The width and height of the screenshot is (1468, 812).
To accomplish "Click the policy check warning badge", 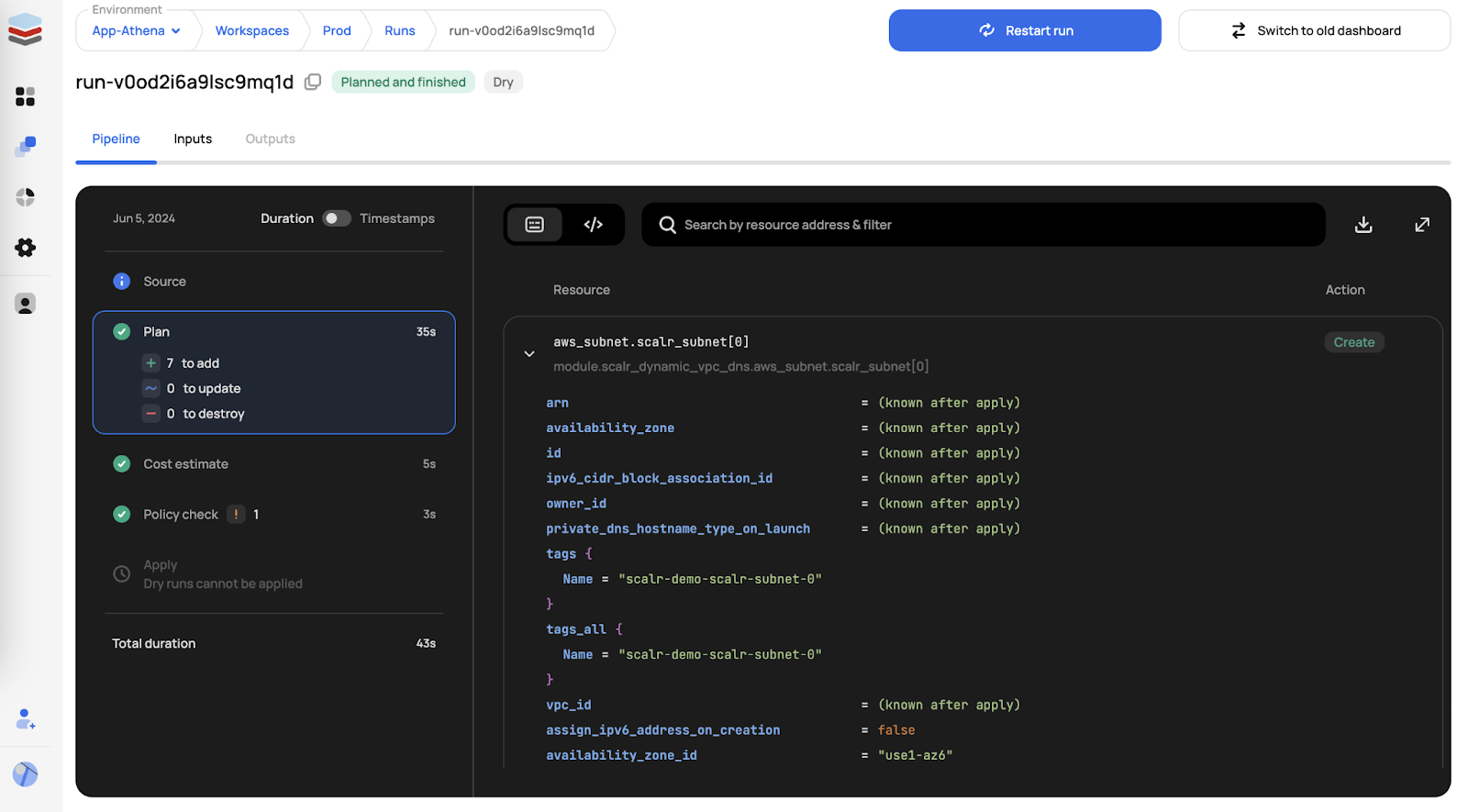I will pyautogui.click(x=237, y=515).
